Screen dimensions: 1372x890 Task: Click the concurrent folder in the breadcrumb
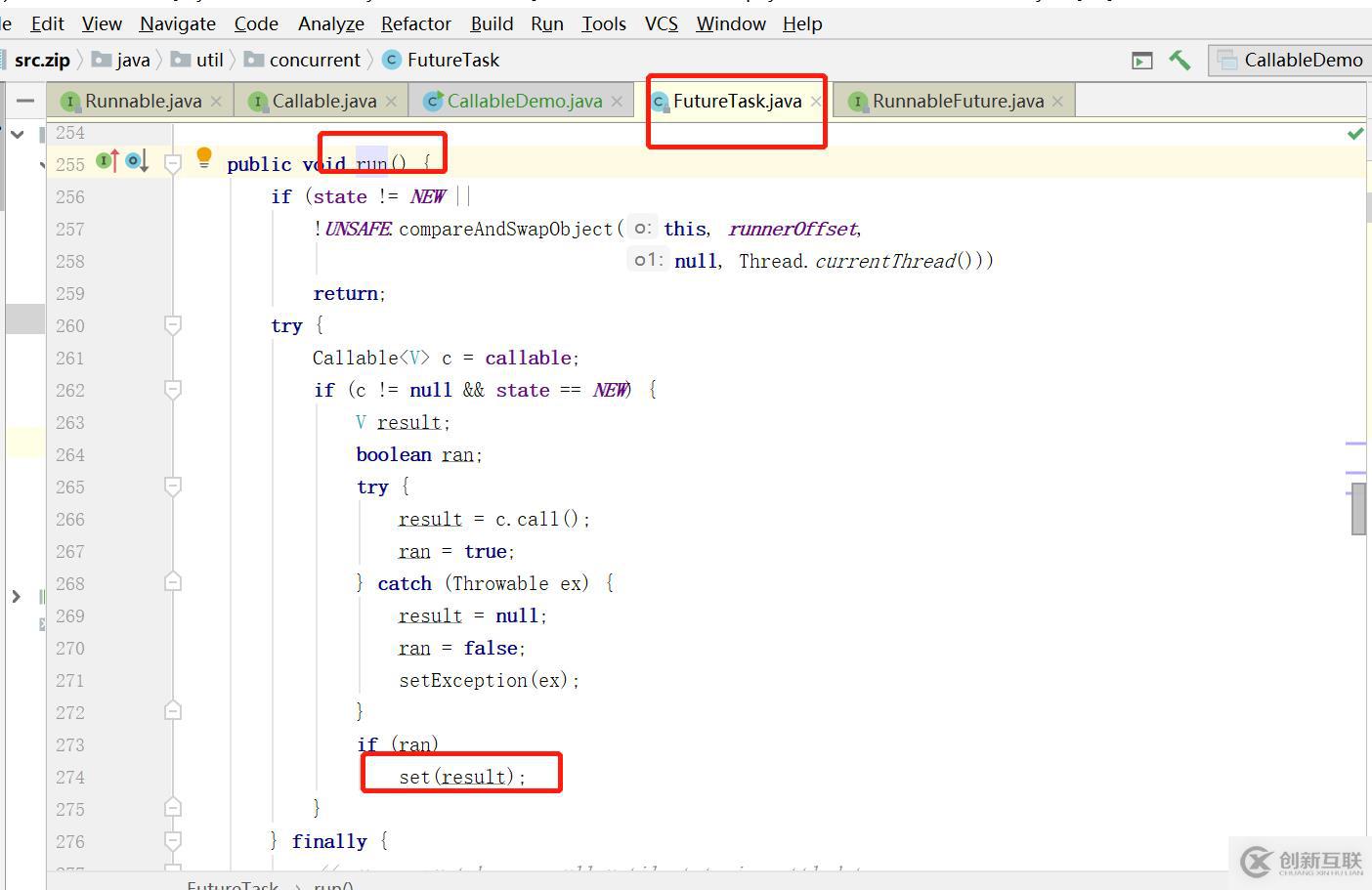tap(314, 61)
